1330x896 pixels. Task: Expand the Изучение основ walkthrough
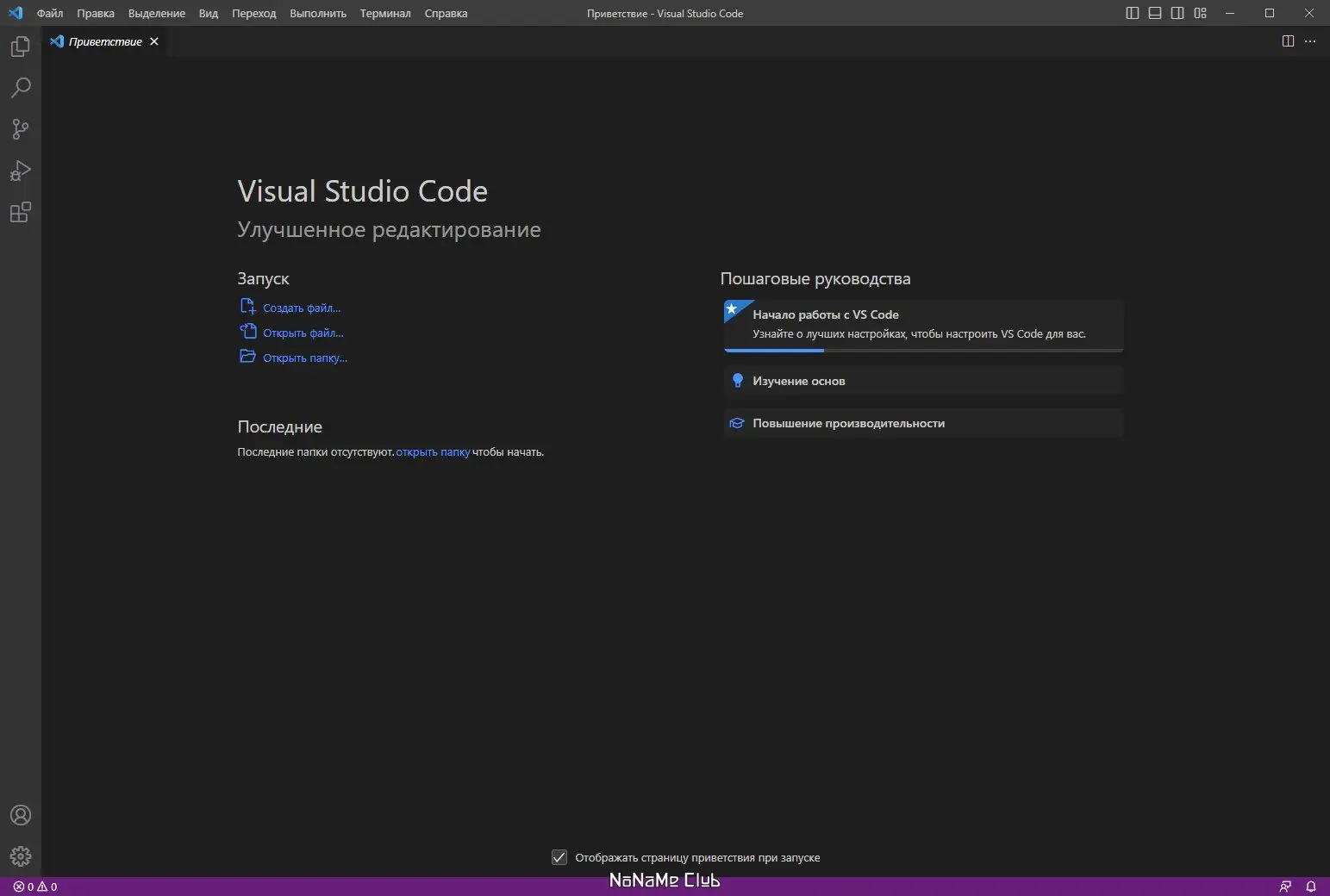click(798, 381)
